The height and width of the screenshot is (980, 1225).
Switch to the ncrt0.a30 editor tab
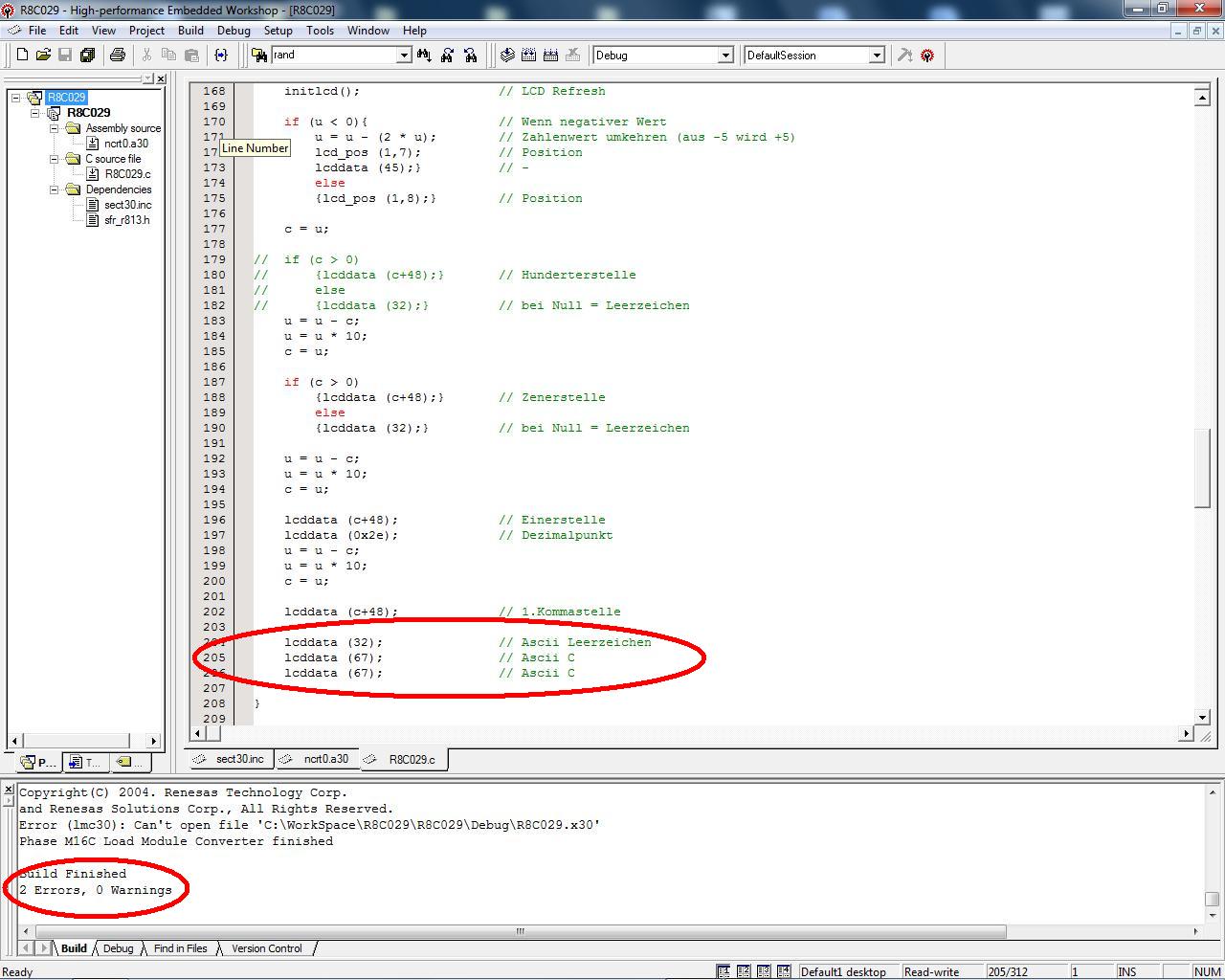(x=318, y=759)
